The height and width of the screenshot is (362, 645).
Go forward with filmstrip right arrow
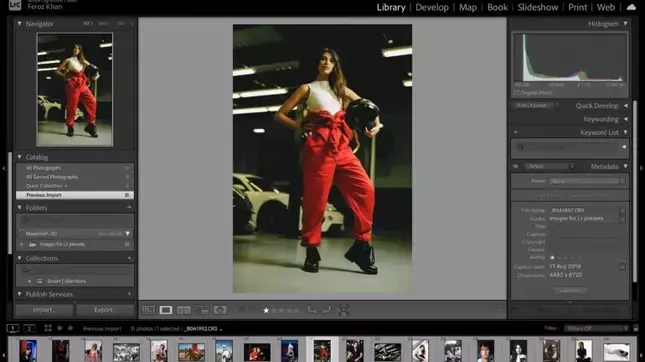[70, 328]
